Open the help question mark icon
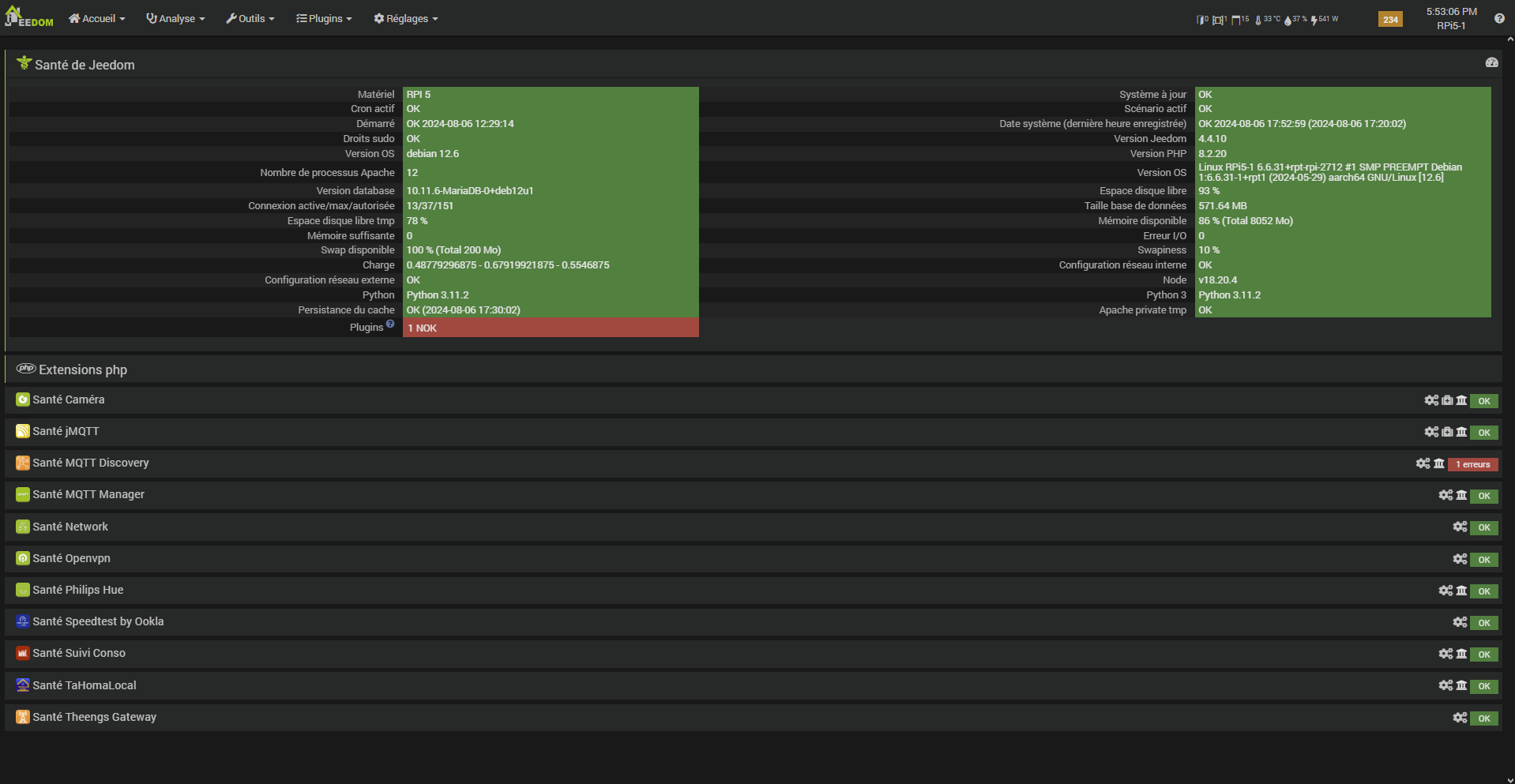 click(1499, 18)
